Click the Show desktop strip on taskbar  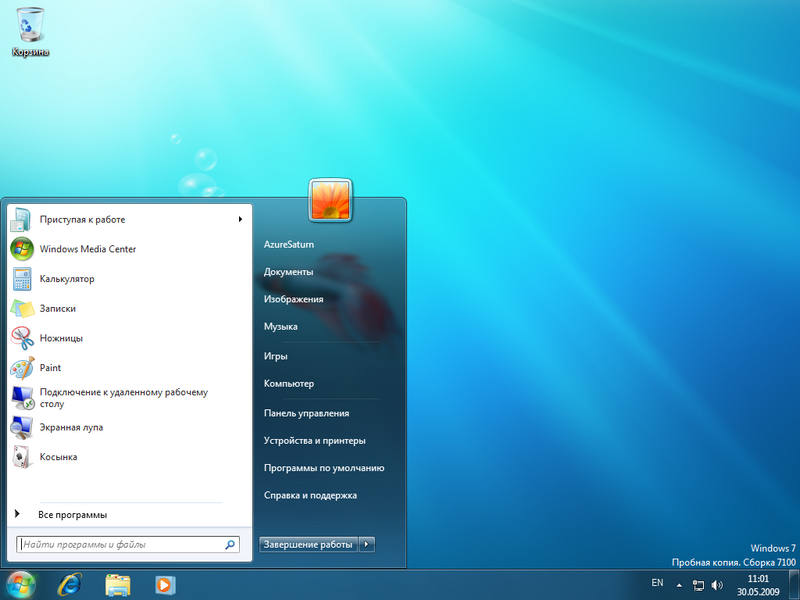(x=794, y=585)
